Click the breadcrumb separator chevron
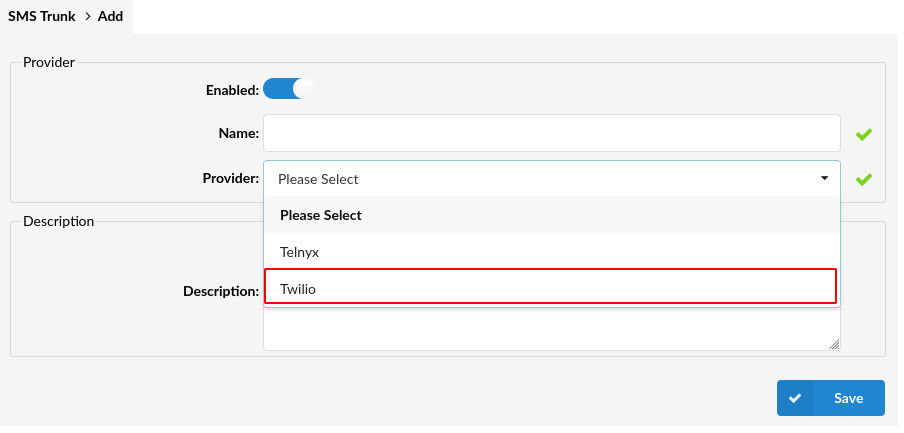Screen dimensions: 904x433 (x=87, y=16)
